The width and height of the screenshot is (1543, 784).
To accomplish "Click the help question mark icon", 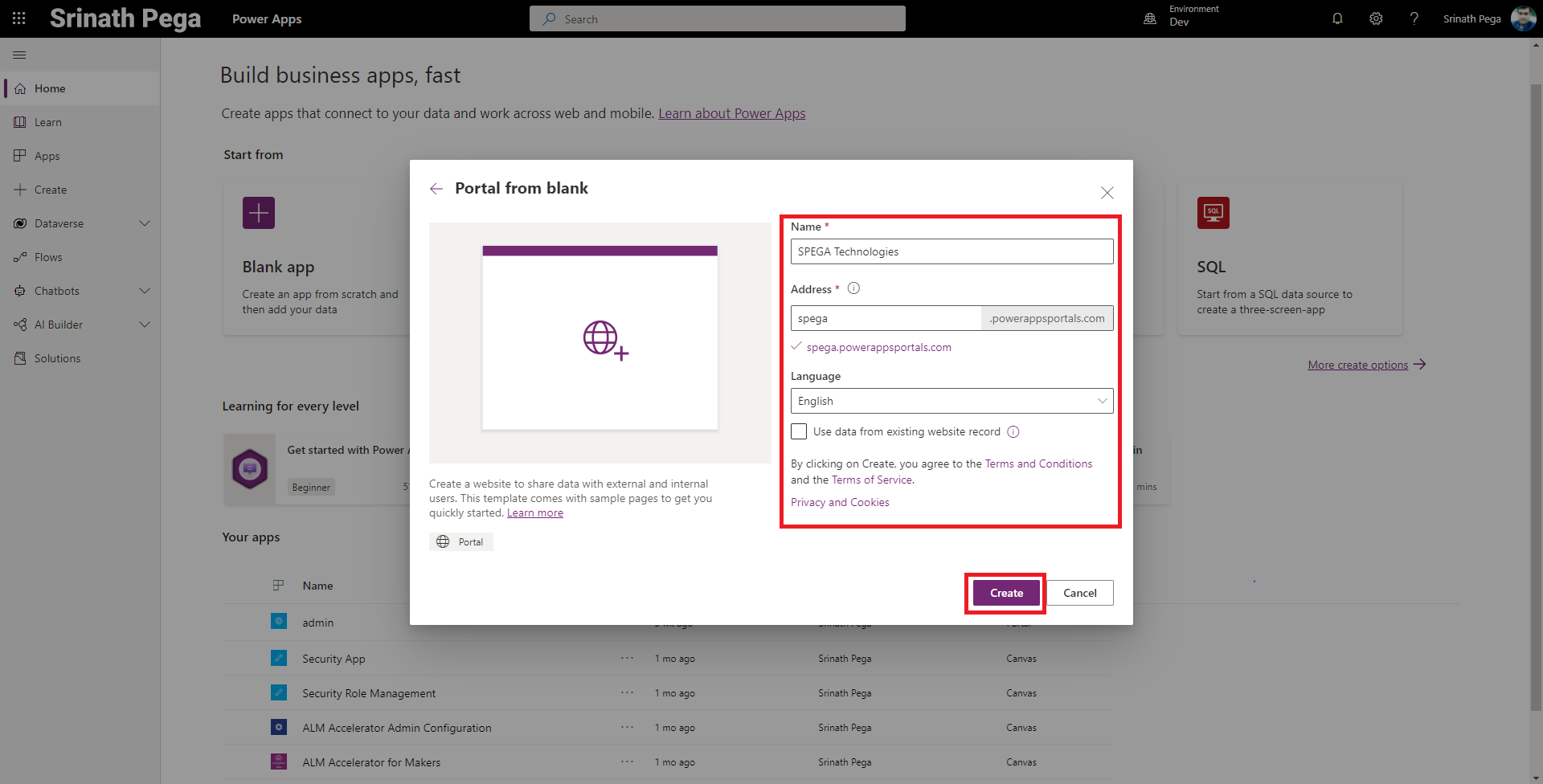I will click(x=1414, y=18).
